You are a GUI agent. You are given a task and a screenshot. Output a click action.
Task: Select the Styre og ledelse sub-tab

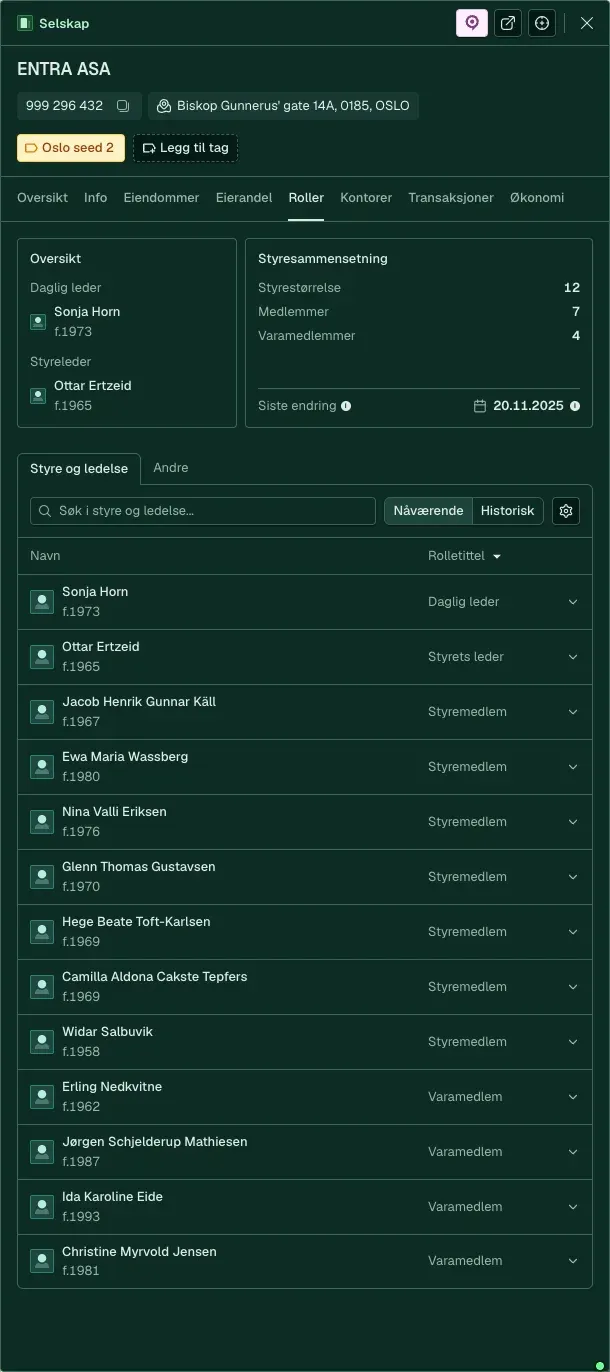pos(79,468)
